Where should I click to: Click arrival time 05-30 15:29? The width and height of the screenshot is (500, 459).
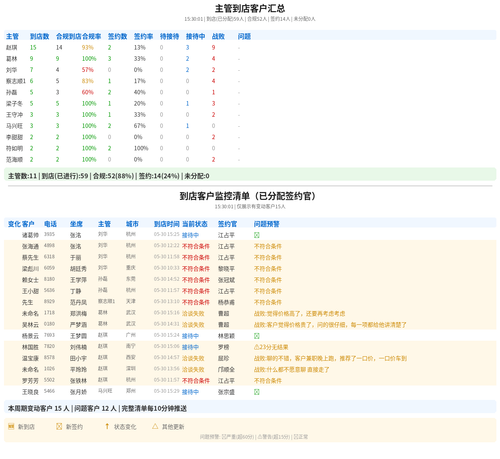167,391
